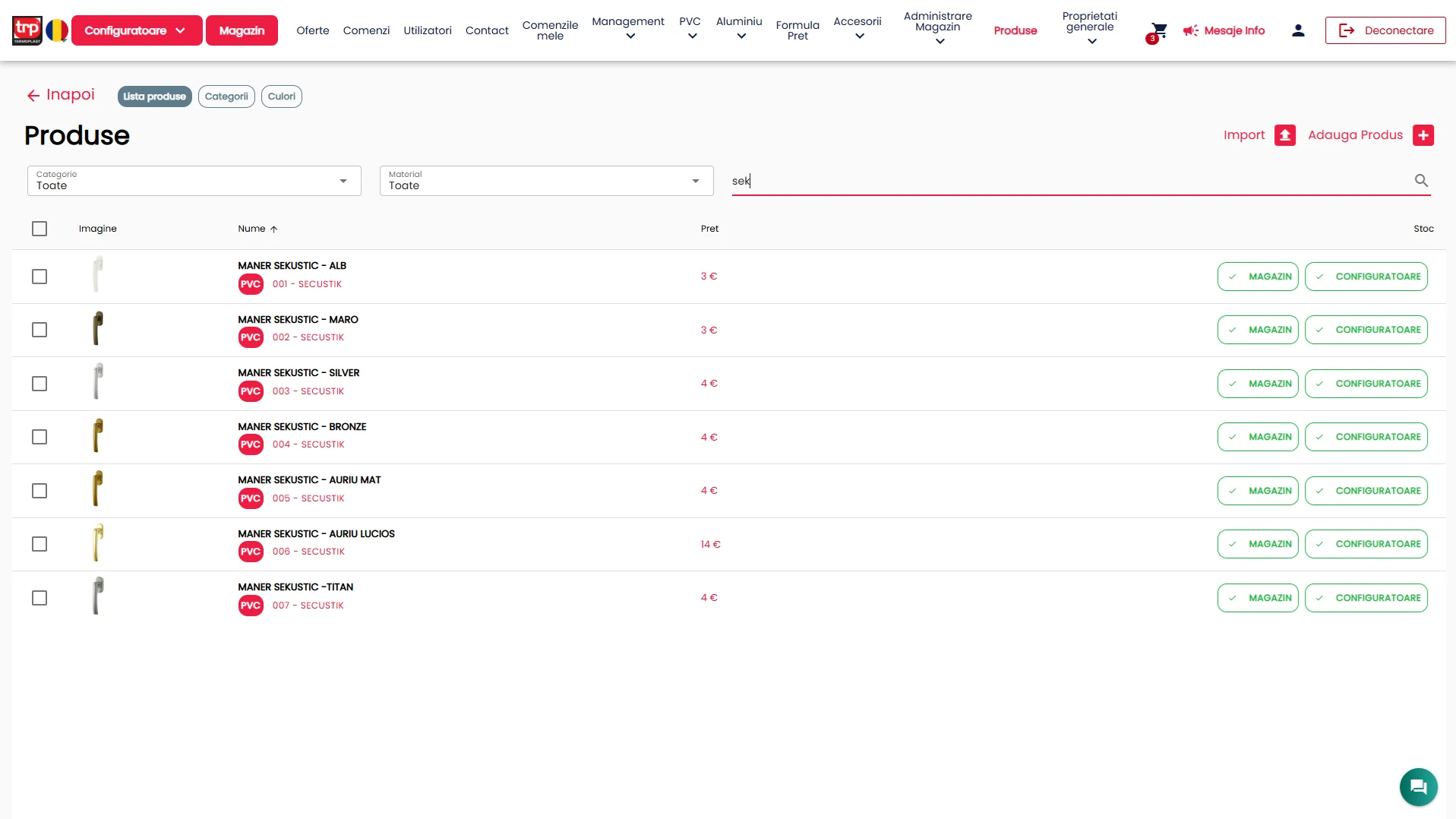Screen dimensions: 1456x819
Task: Select the MANER SEKUSTIC - BRONZE checkbox
Action: coord(39,437)
